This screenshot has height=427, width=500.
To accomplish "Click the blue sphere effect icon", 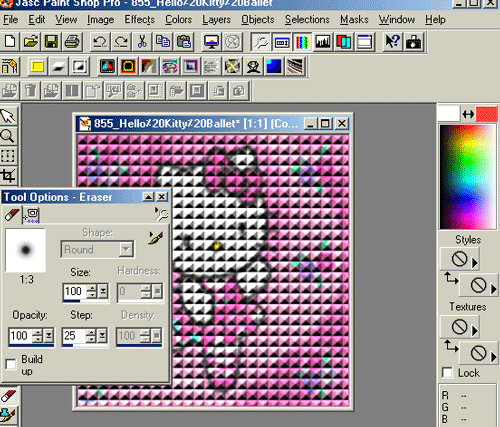I will pos(274,66).
